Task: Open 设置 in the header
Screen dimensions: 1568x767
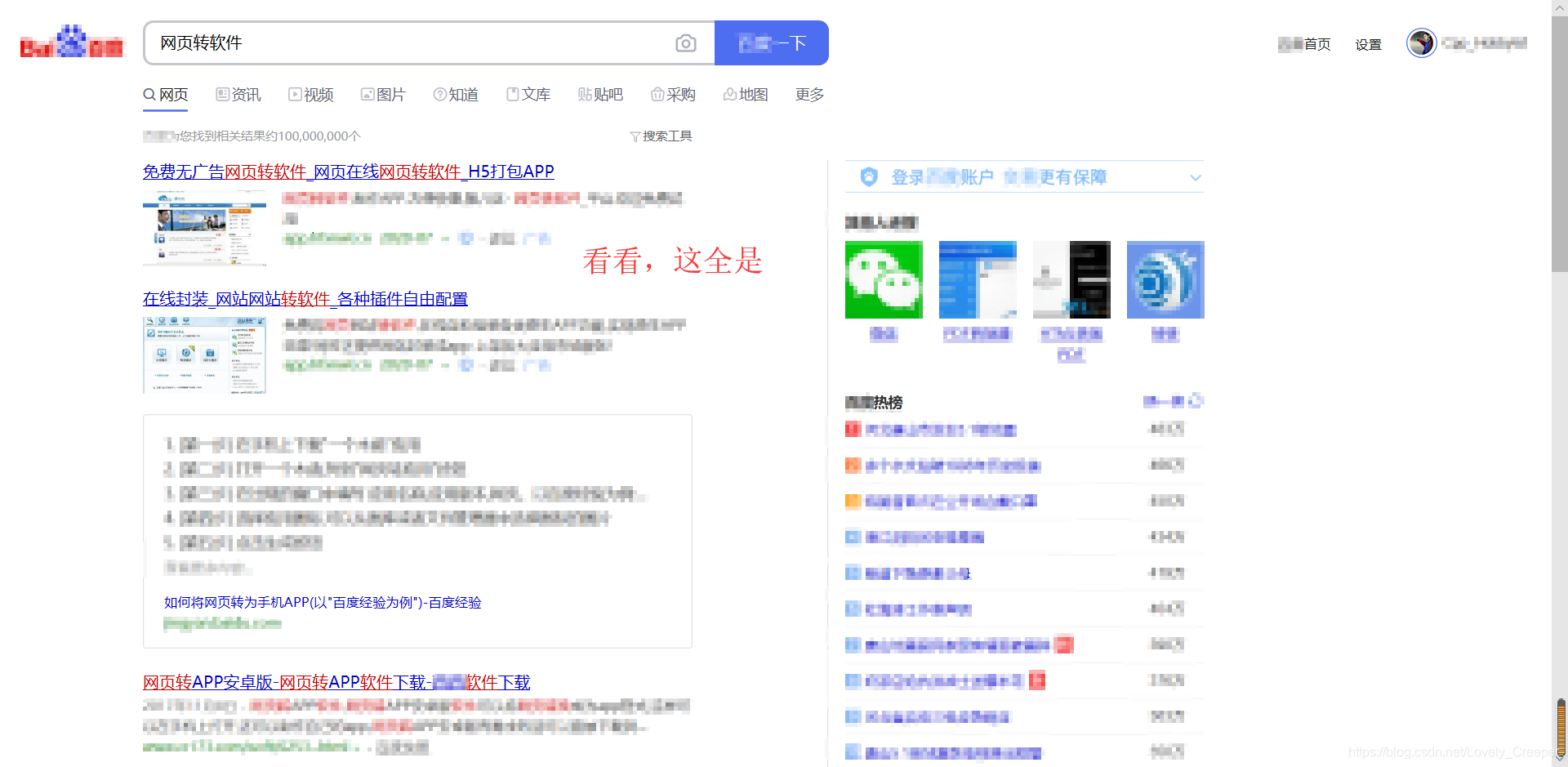Action: pyautogui.click(x=1369, y=44)
